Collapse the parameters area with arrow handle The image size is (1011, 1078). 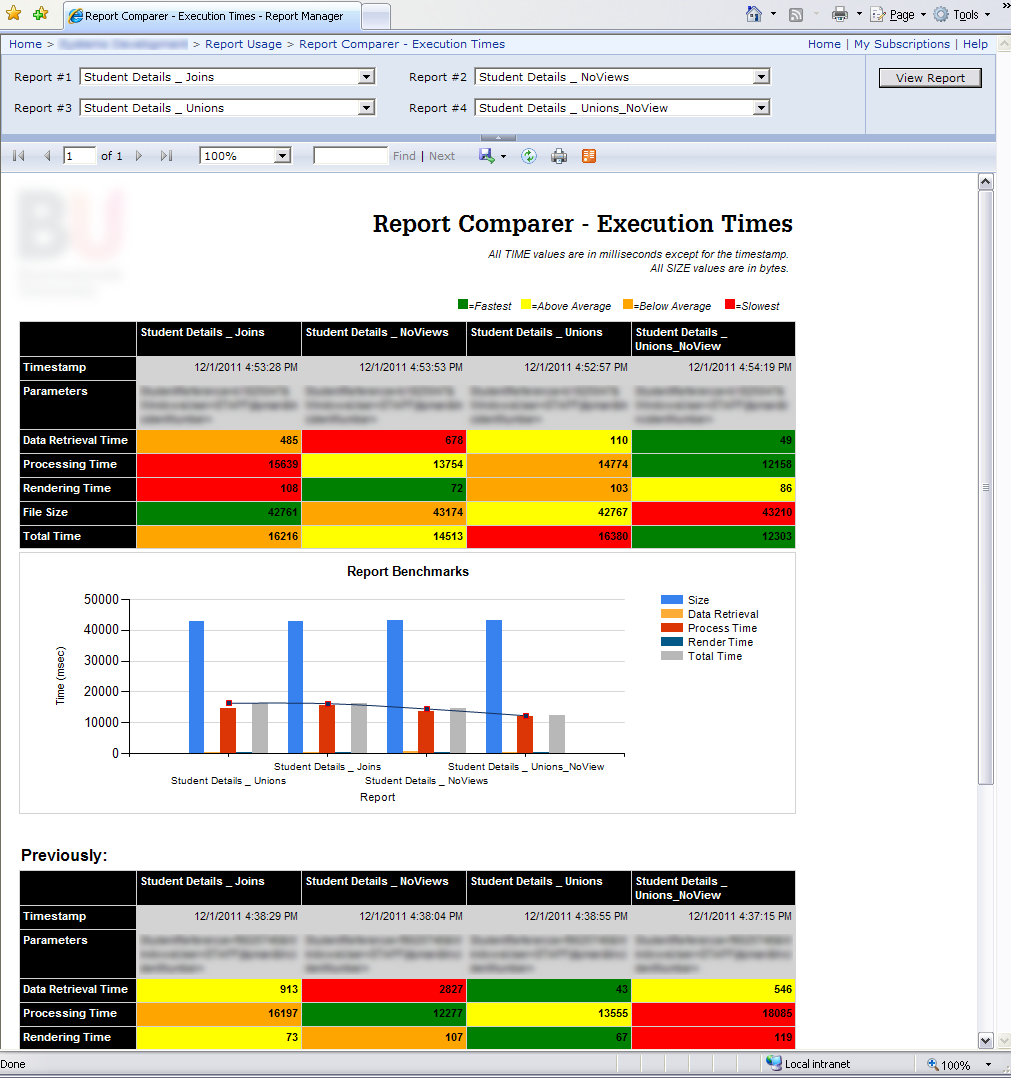tap(498, 137)
